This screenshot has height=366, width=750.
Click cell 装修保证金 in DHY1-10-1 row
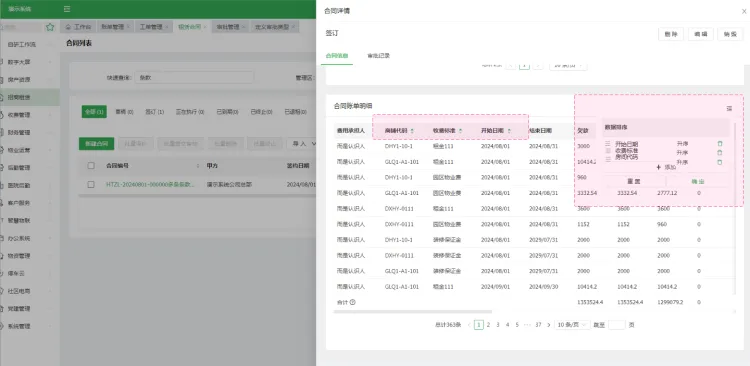coord(447,240)
